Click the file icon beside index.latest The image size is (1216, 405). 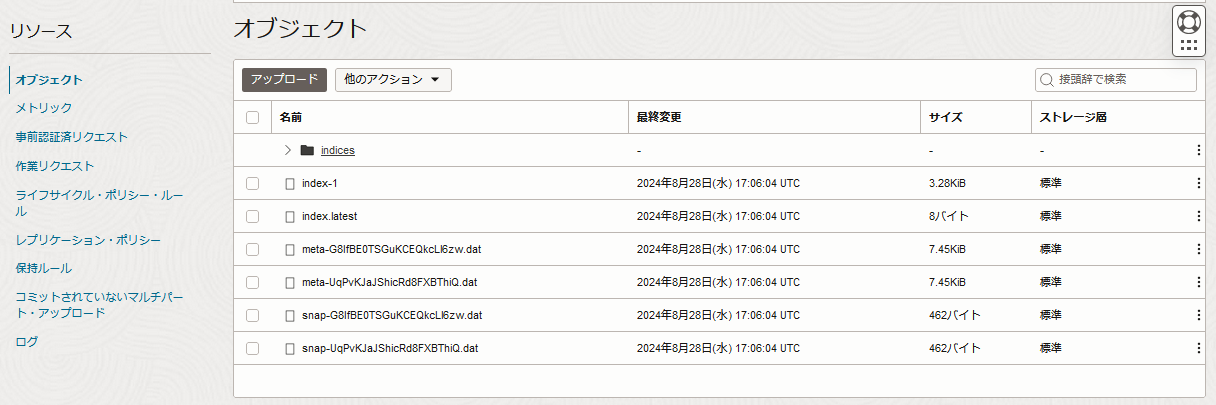291,216
